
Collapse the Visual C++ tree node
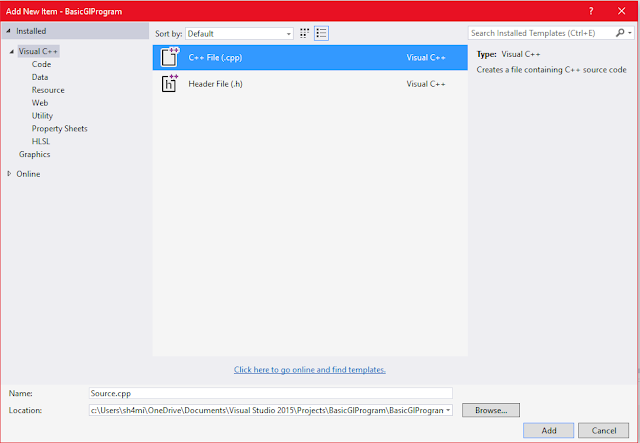click(11, 51)
